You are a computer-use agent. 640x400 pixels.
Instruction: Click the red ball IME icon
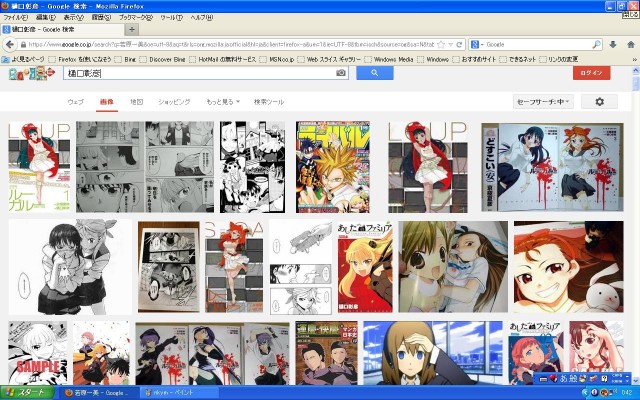click(553, 379)
